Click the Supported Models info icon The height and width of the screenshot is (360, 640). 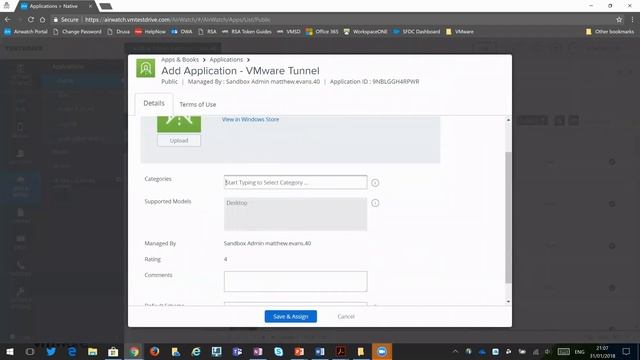(x=375, y=203)
